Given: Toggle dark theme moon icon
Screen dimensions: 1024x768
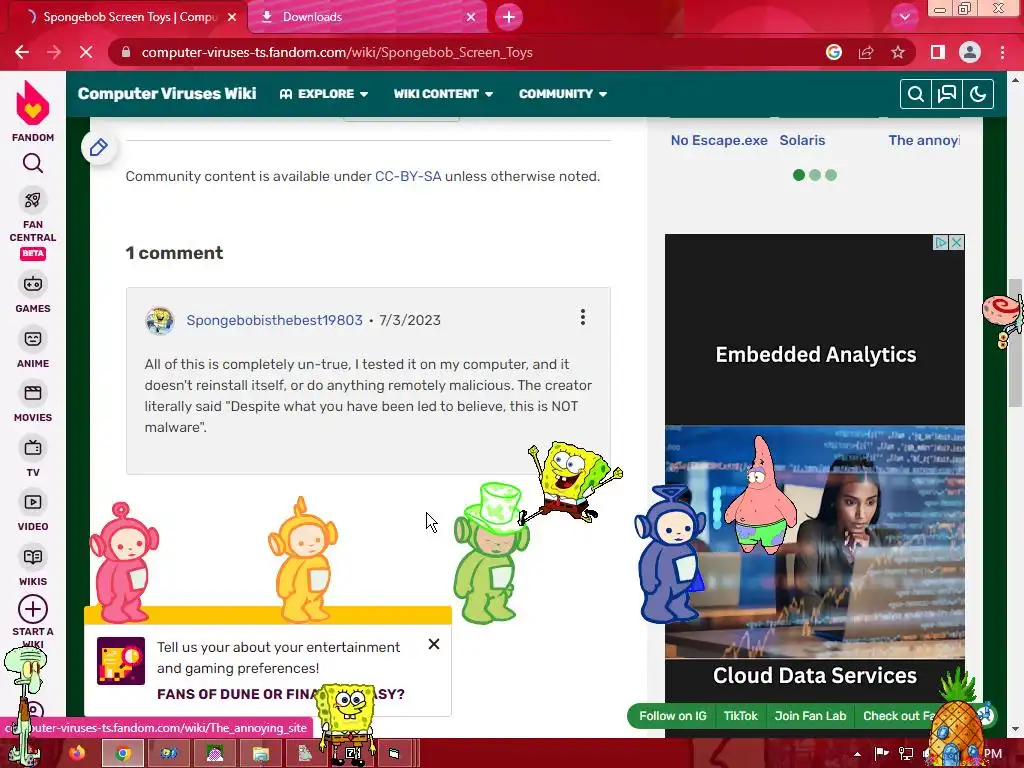Looking at the screenshot, I should [978, 94].
